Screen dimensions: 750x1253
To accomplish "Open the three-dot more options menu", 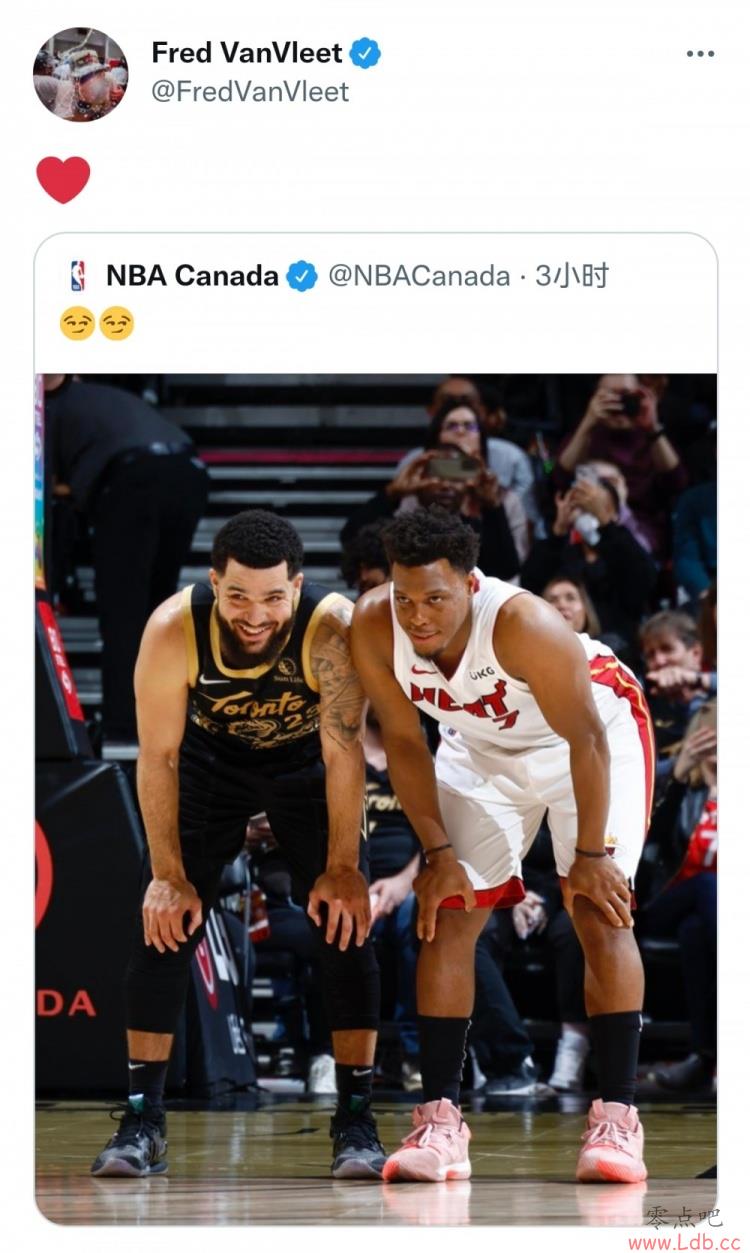I will click(x=700, y=54).
